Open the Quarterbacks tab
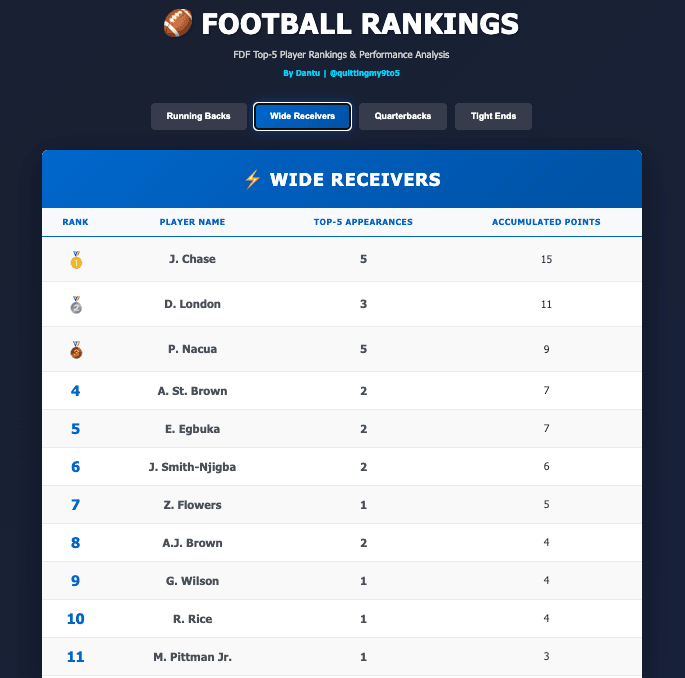The height and width of the screenshot is (678, 685). (403, 117)
